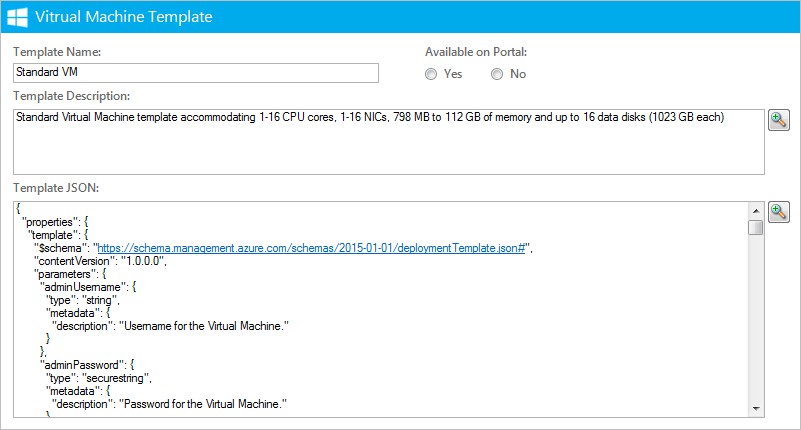Click the "parameters" line in JSON
The image size is (801, 430).
click(70, 274)
